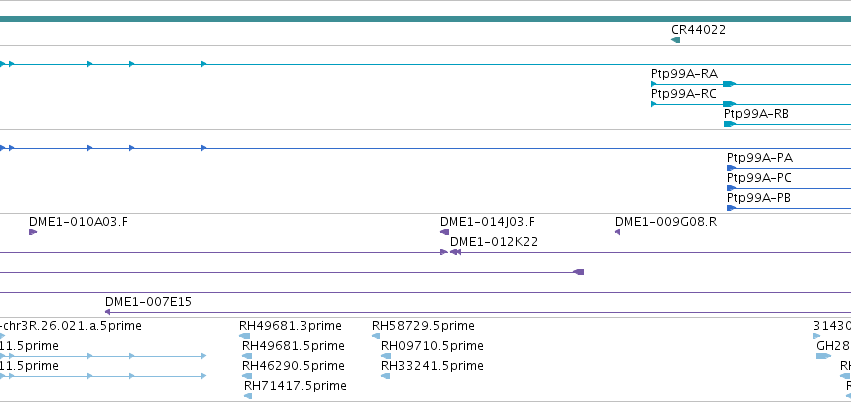
Task: Click the DME1-014J03.F label
Action: (x=487, y=222)
